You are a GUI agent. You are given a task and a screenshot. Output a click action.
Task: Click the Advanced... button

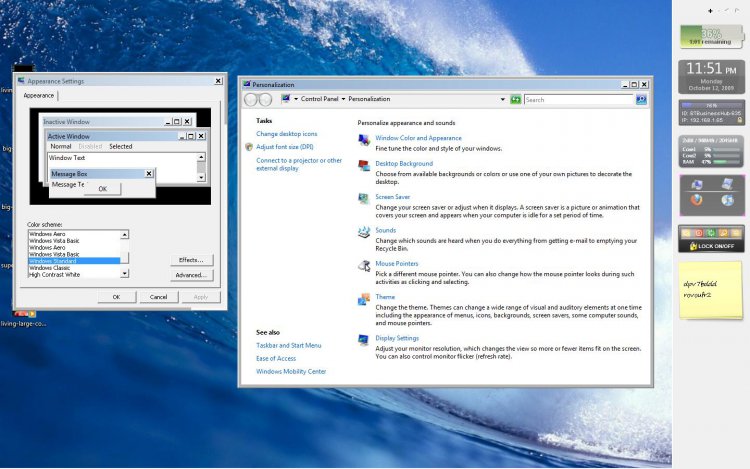point(191,275)
